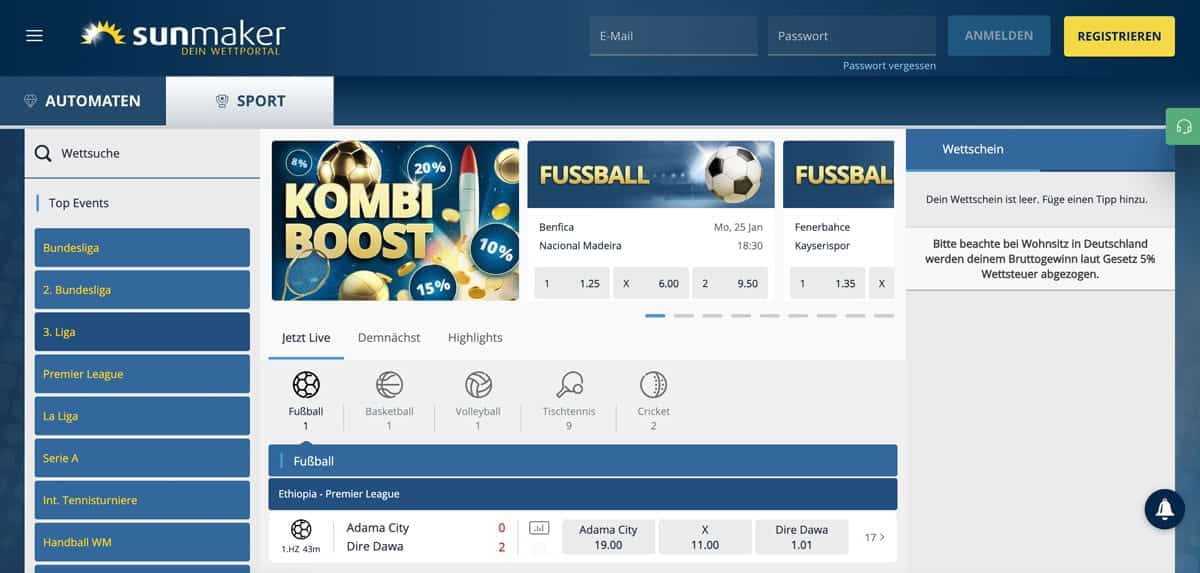Screen dimensions: 1200x573
Task: Click the Wettsuche magnifier icon
Action: pyautogui.click(x=43, y=153)
